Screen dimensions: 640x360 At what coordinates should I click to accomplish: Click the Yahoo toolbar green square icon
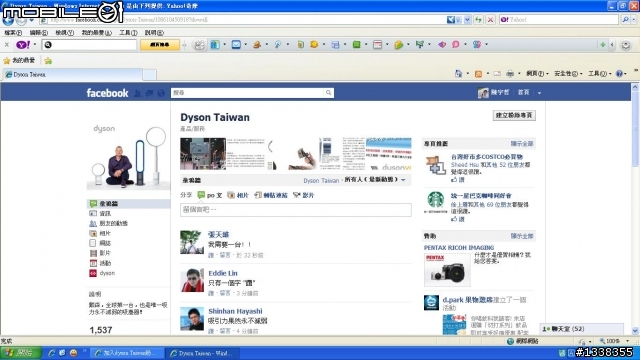356,44
